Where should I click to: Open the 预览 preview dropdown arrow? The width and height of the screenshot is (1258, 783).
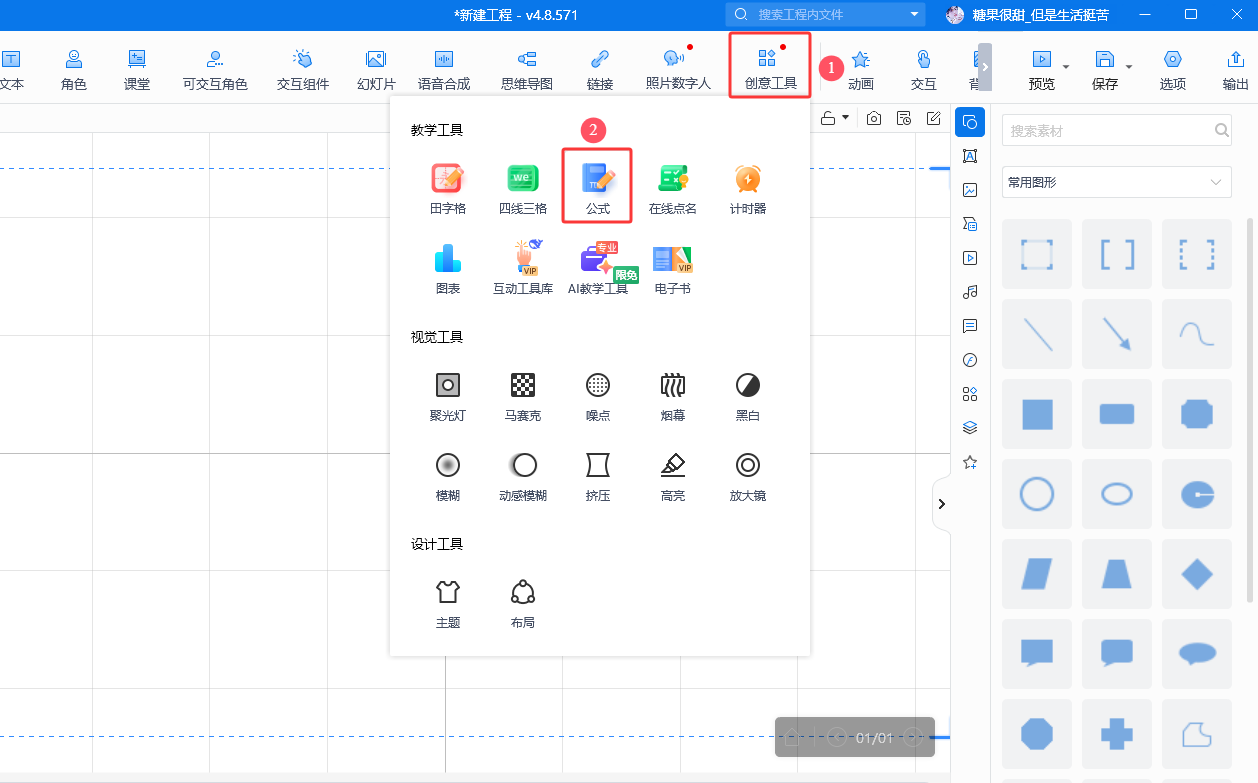pyautogui.click(x=1066, y=68)
